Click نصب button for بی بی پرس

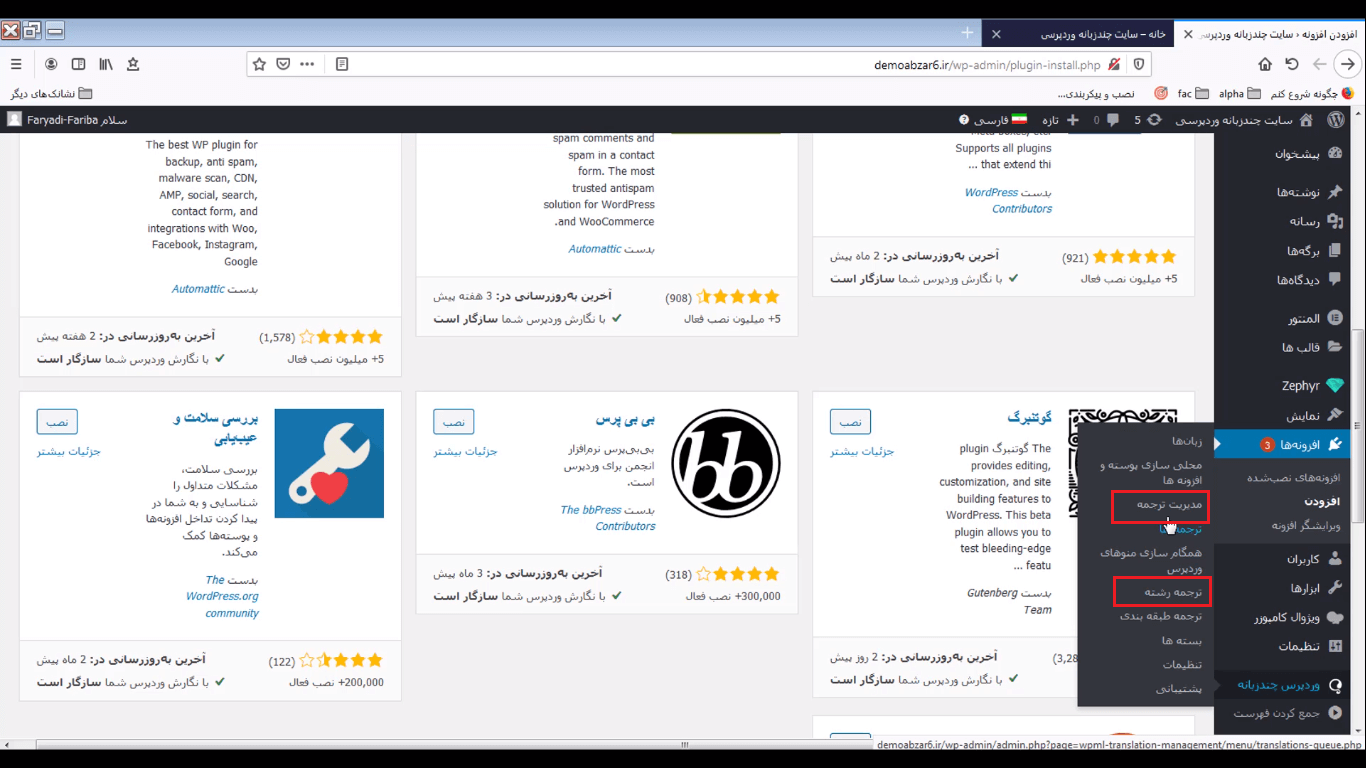[x=454, y=422]
